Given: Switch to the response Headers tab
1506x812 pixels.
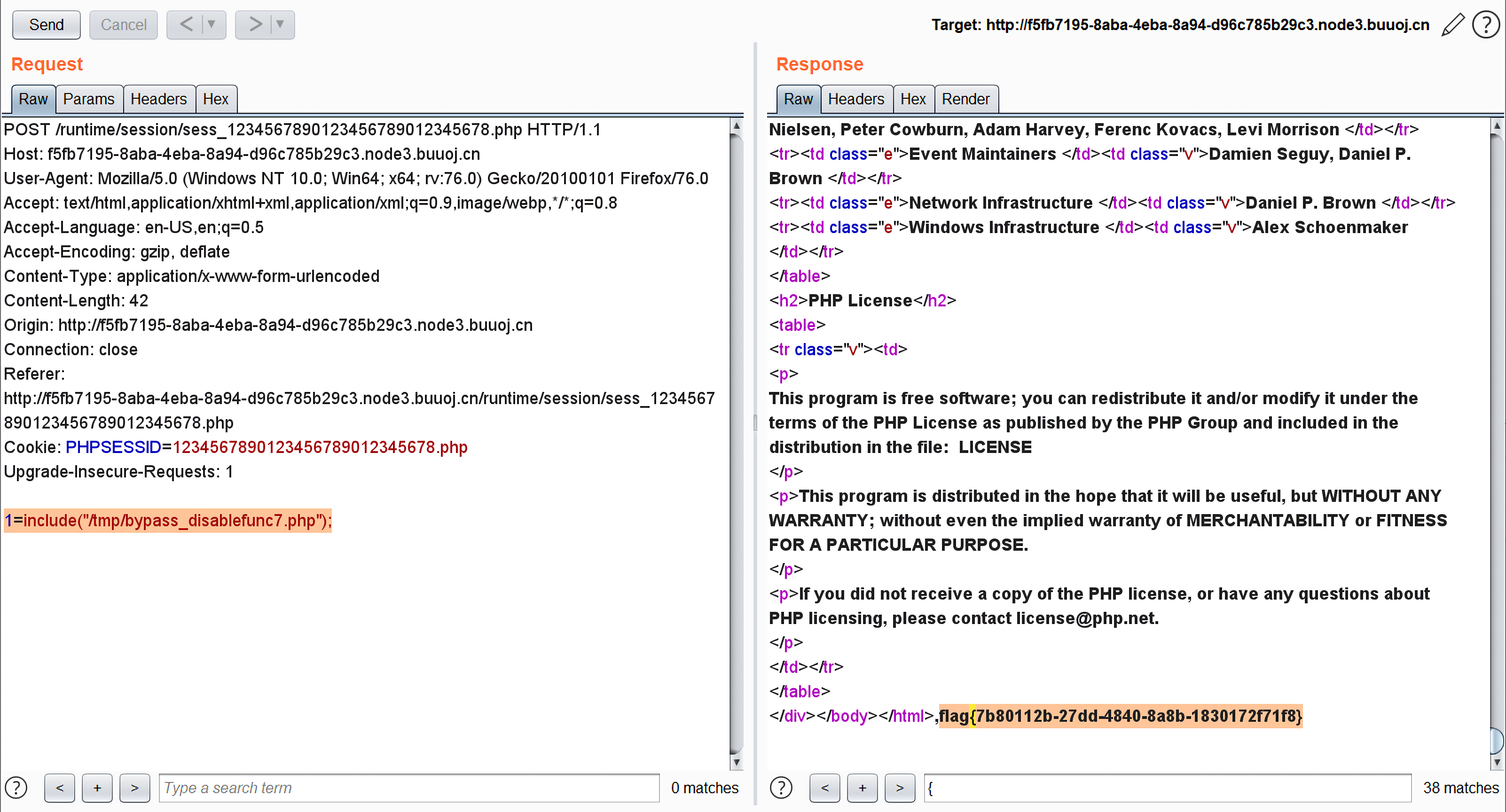Looking at the screenshot, I should (856, 99).
